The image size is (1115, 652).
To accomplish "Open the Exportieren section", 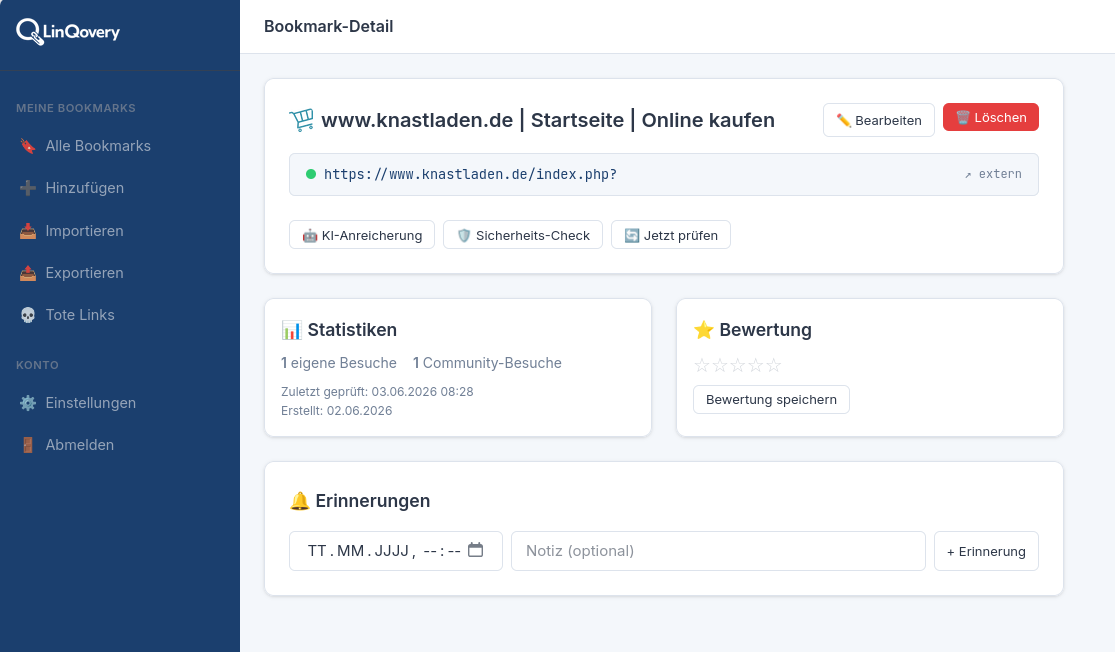I will click(x=85, y=272).
